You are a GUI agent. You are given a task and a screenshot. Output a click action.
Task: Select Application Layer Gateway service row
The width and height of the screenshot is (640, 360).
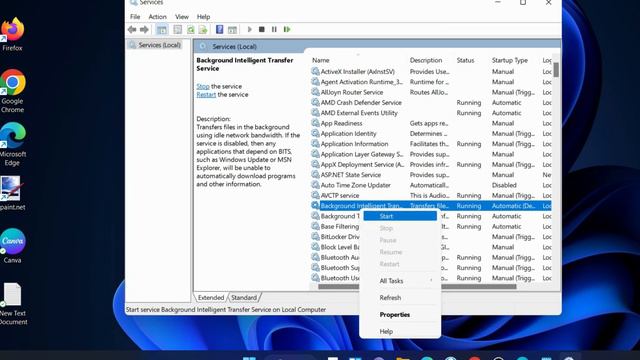coord(431,154)
